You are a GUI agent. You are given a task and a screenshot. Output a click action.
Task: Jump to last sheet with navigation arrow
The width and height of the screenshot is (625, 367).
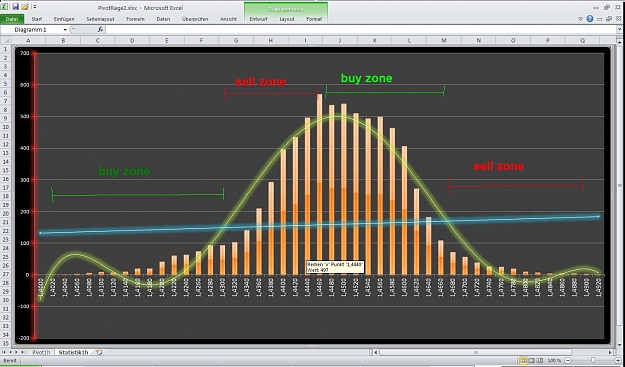23,352
